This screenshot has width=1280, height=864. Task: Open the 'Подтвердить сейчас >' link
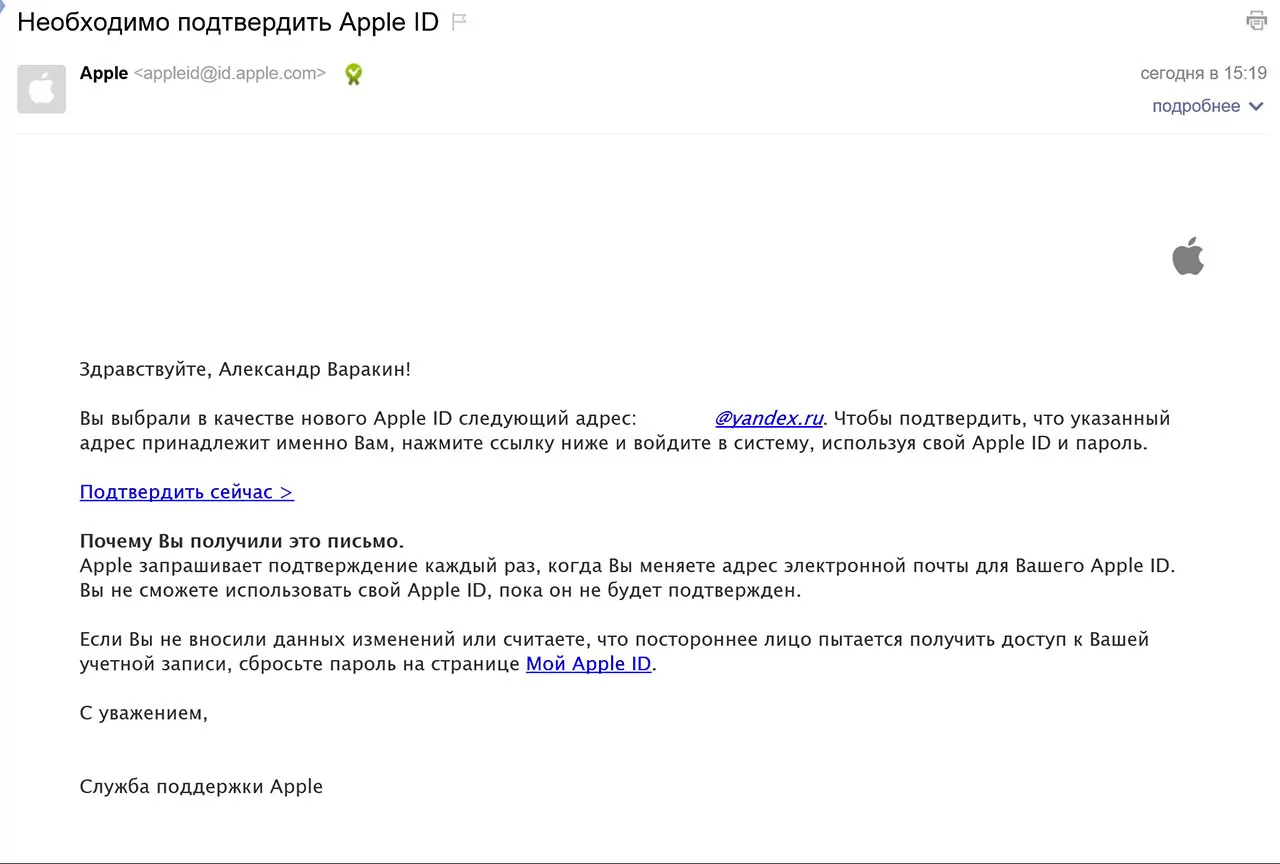click(x=187, y=492)
